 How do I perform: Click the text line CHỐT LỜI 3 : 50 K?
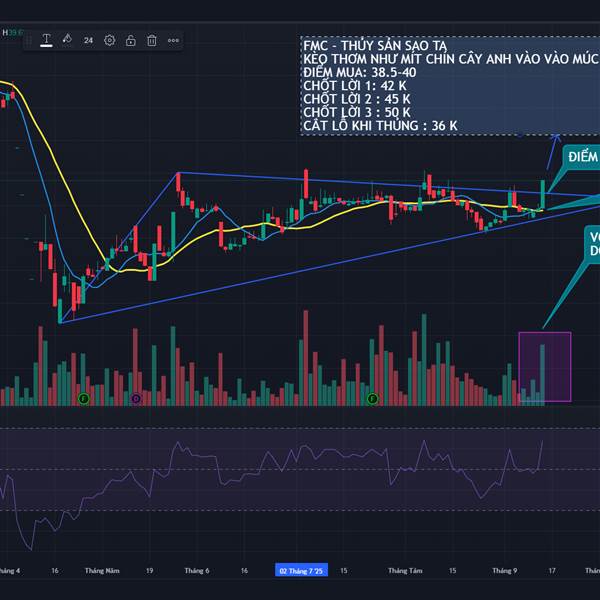(x=357, y=112)
